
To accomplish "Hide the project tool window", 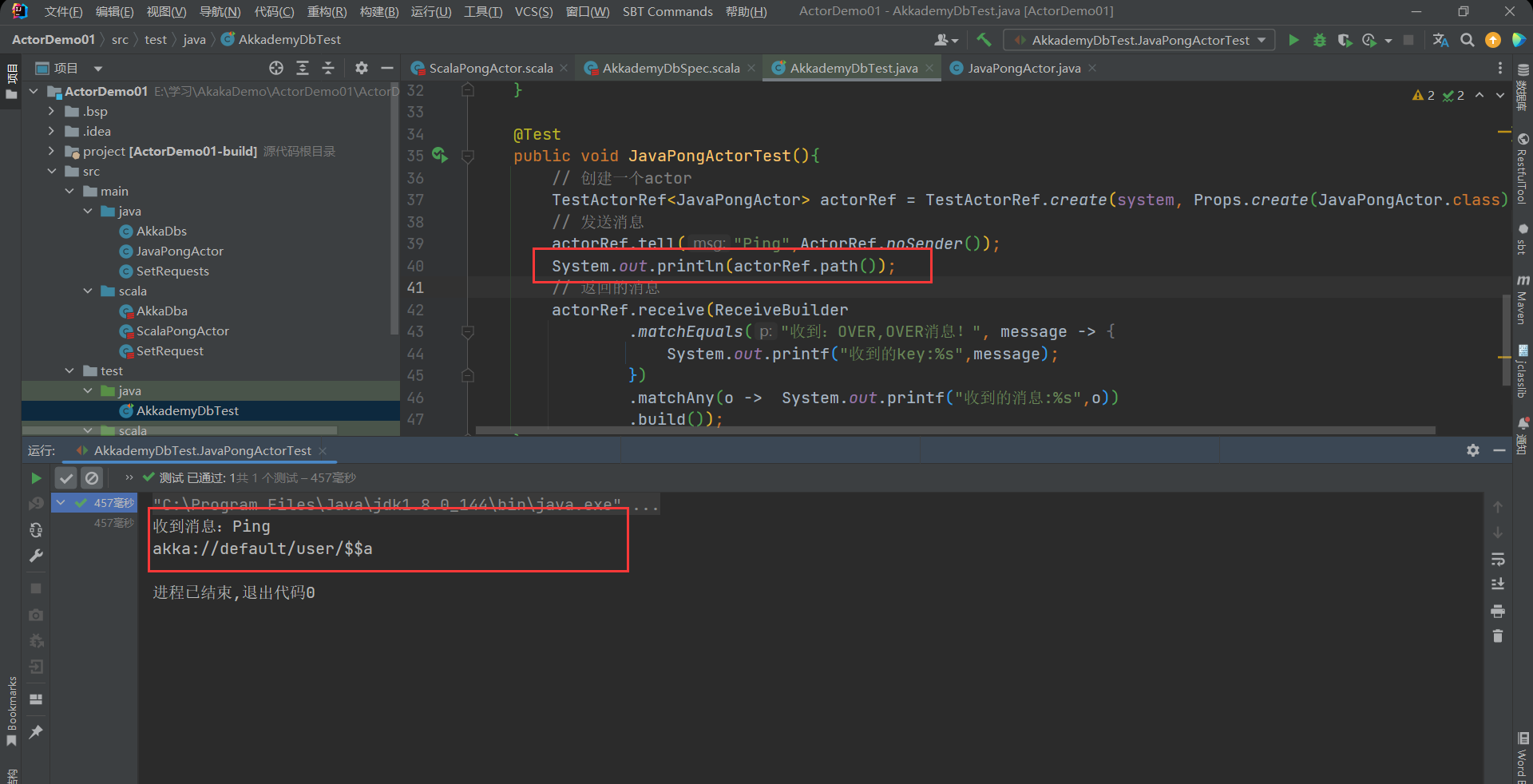I will (387, 68).
